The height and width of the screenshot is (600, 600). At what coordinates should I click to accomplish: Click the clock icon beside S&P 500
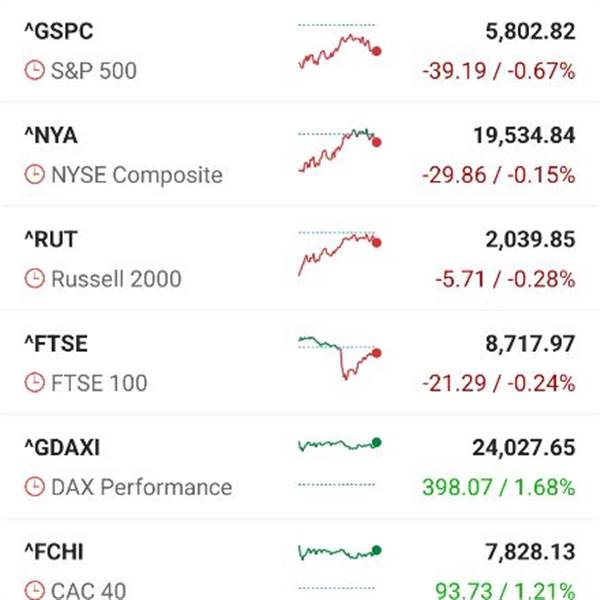(x=35, y=70)
